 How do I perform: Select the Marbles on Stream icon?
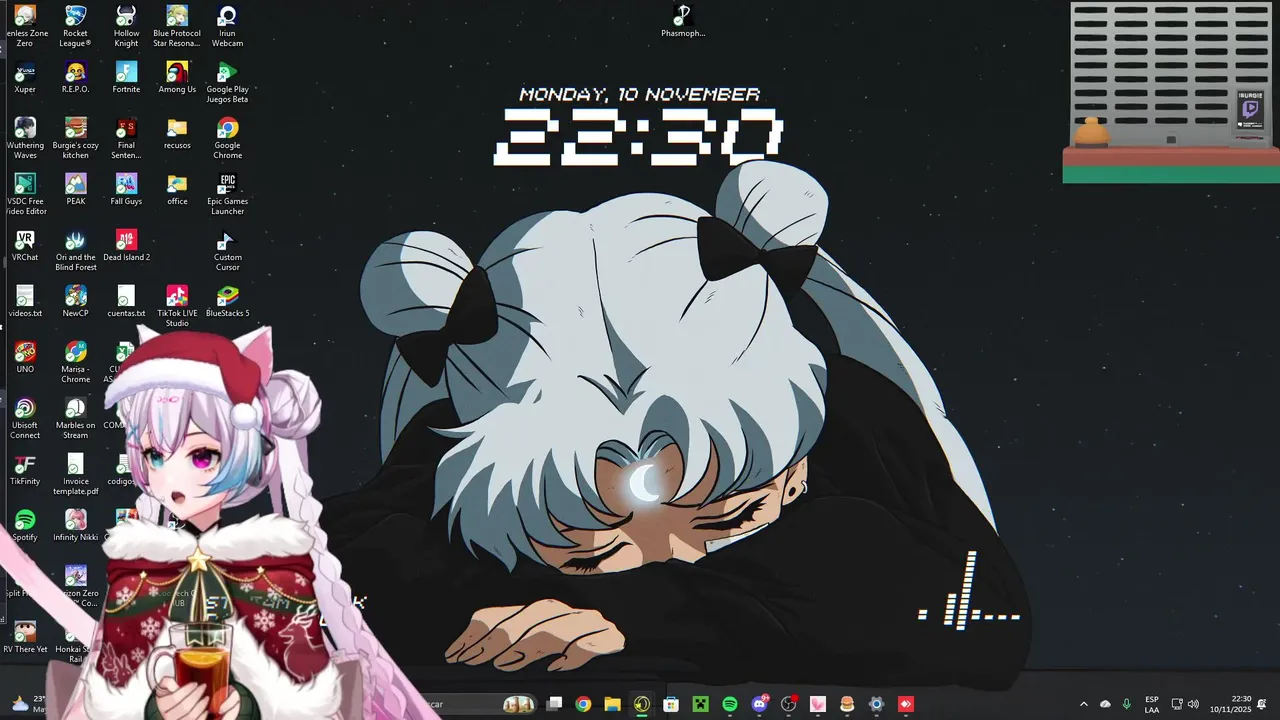pyautogui.click(x=75, y=418)
